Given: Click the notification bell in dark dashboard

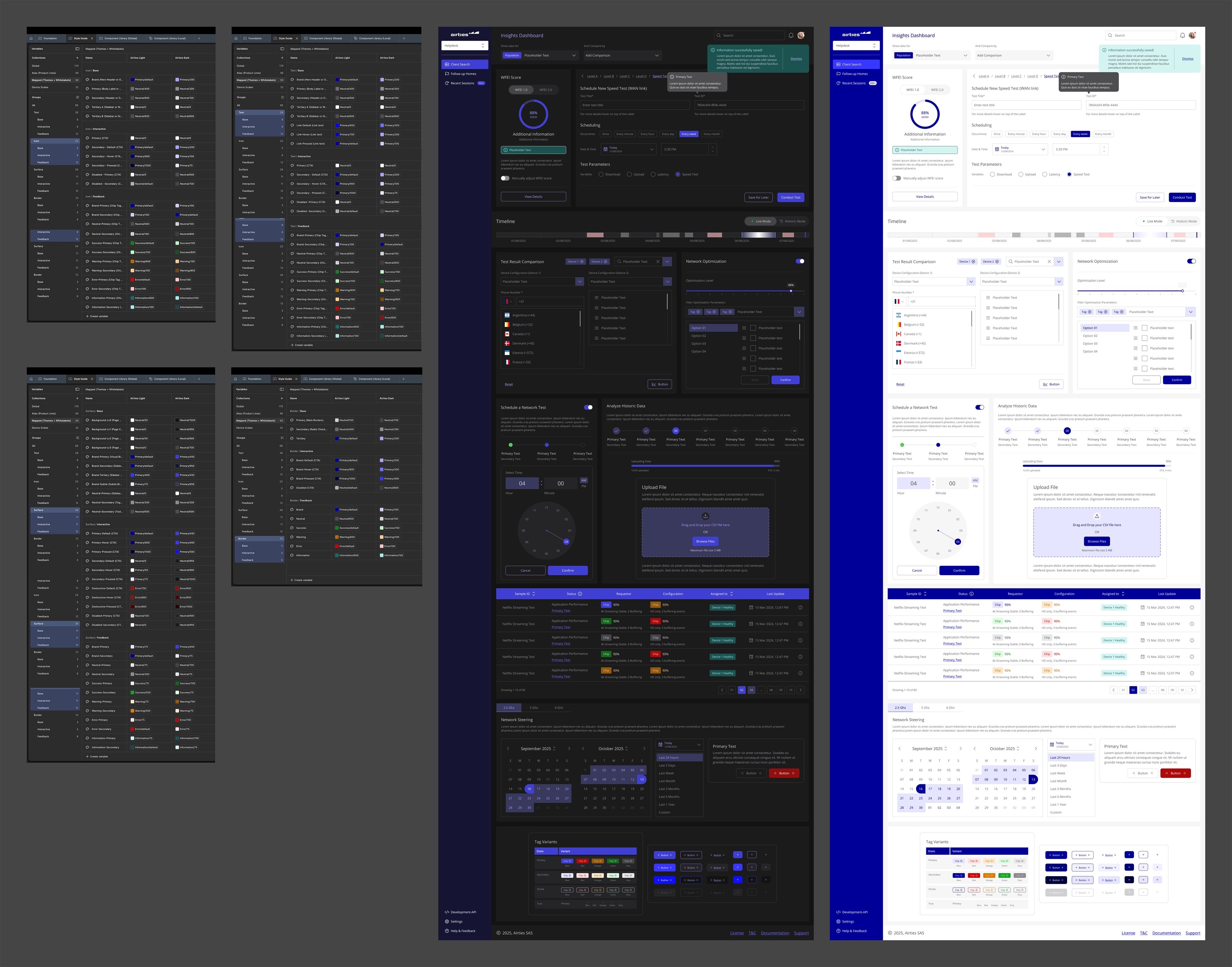Looking at the screenshot, I should (791, 35).
